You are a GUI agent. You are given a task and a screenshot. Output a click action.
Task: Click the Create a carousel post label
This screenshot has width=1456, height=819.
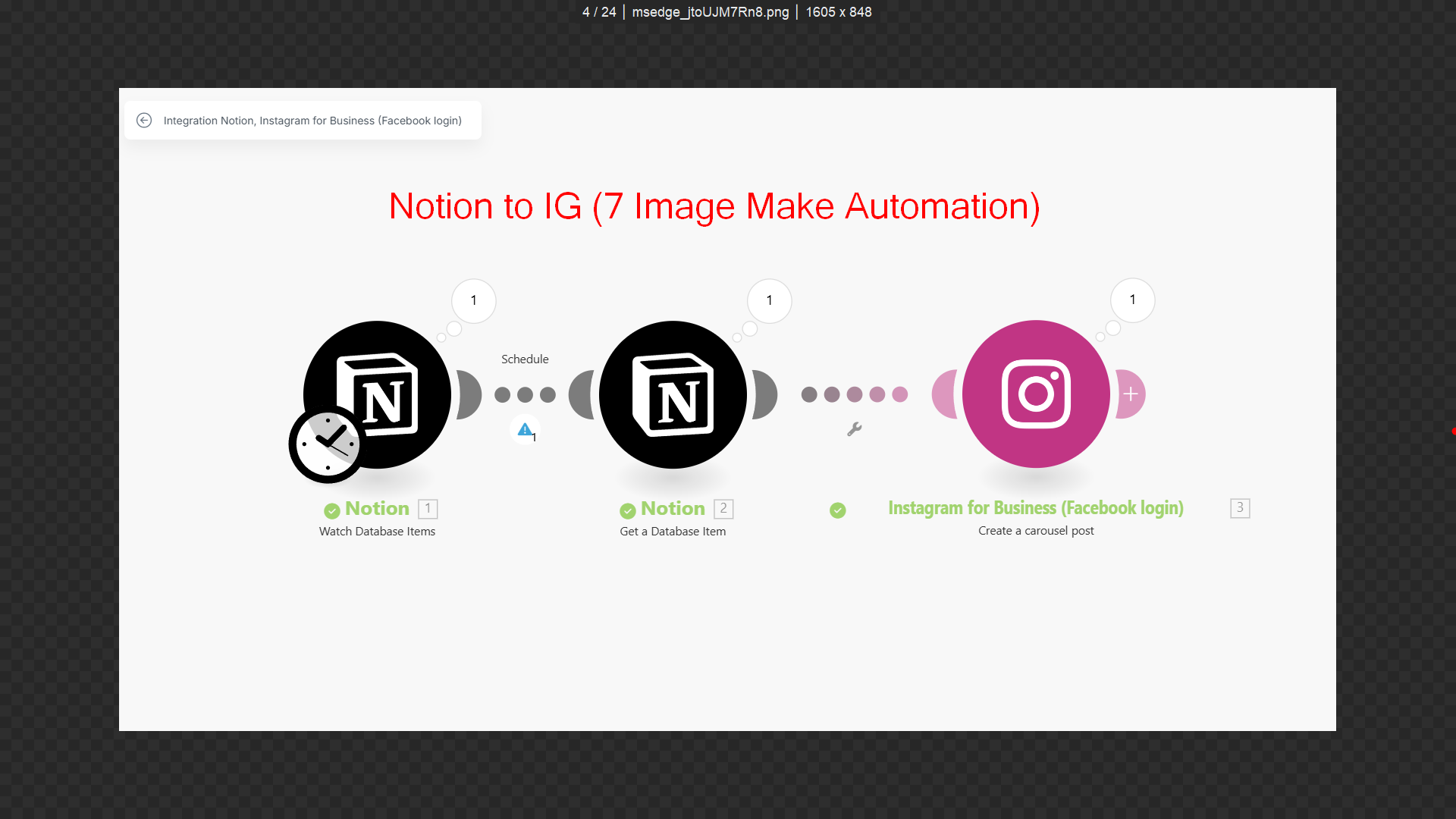click(x=1036, y=531)
